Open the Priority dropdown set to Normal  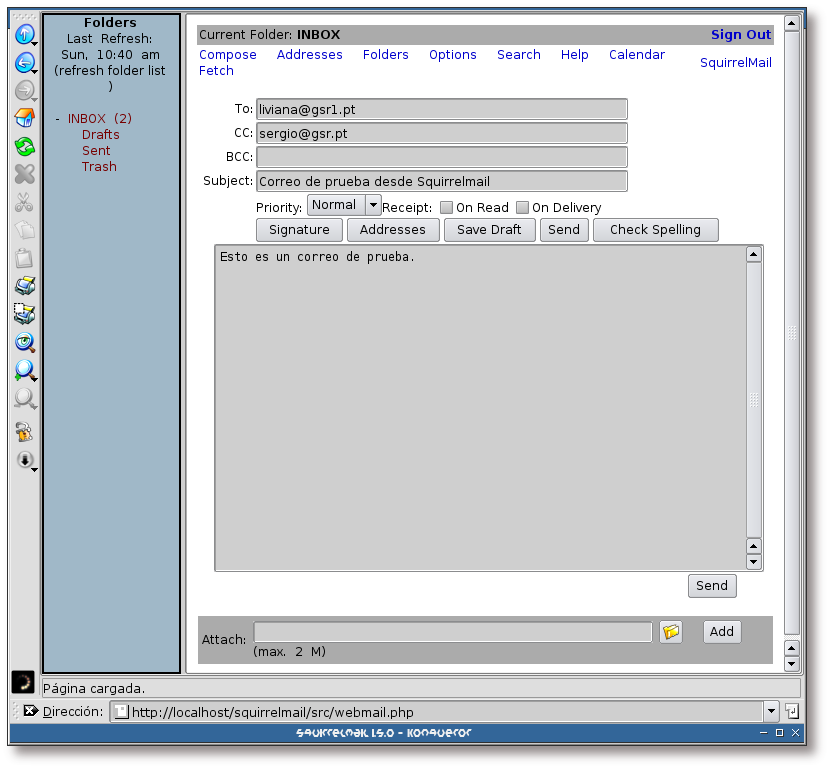pyautogui.click(x=344, y=205)
